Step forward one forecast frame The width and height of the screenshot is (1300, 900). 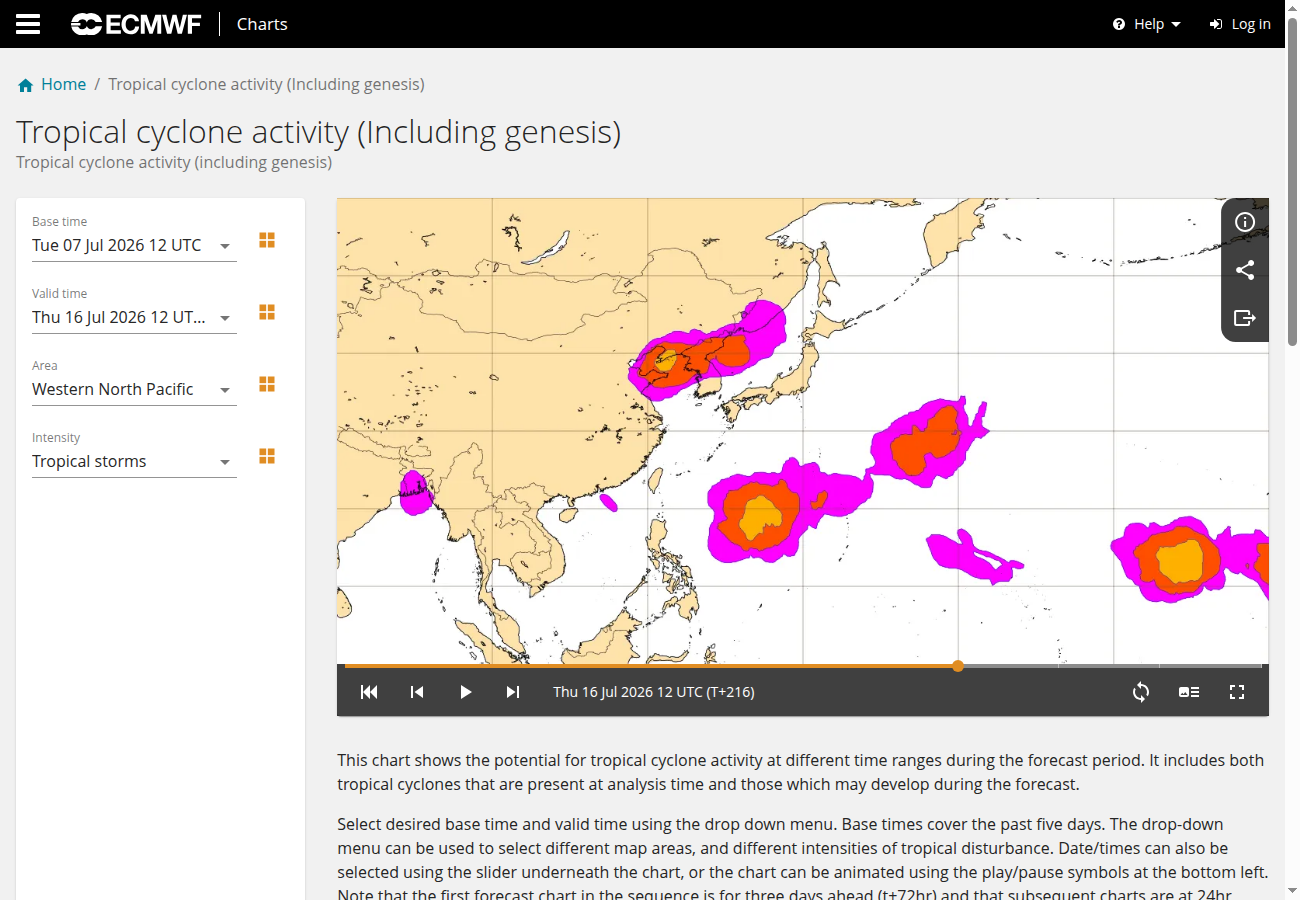[x=513, y=692]
